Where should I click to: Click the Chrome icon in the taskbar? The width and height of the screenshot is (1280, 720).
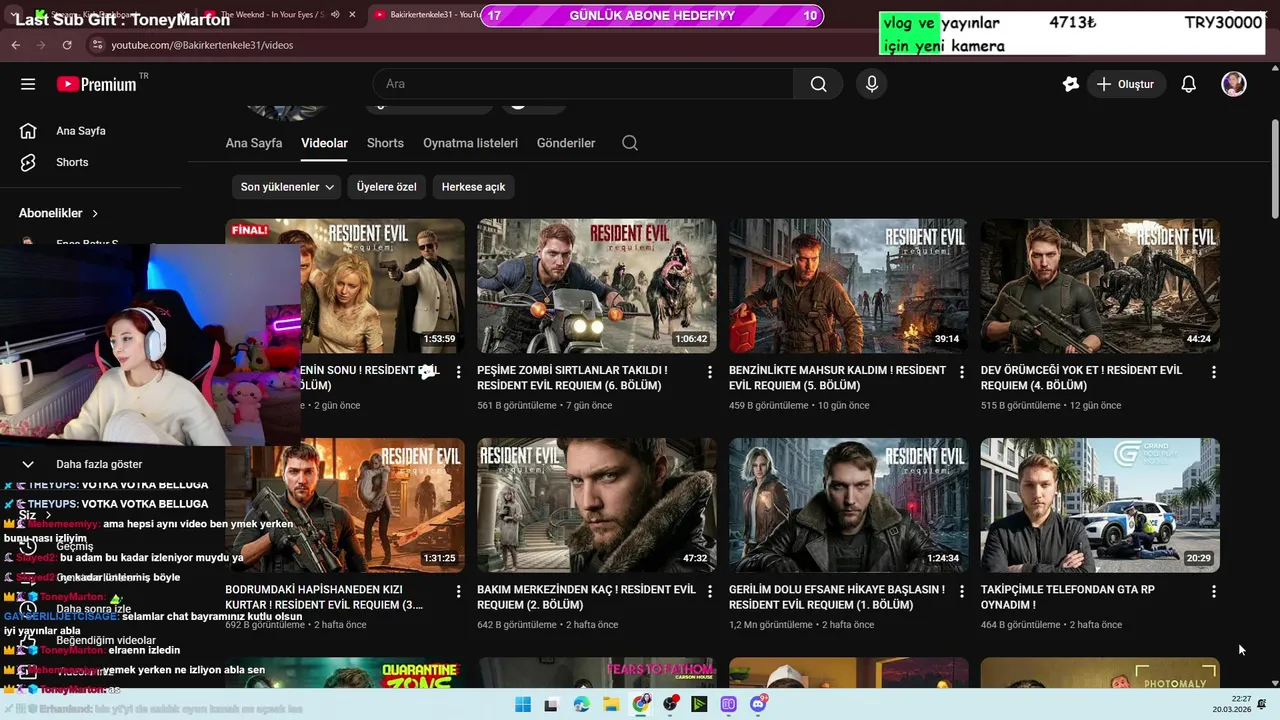coord(641,704)
